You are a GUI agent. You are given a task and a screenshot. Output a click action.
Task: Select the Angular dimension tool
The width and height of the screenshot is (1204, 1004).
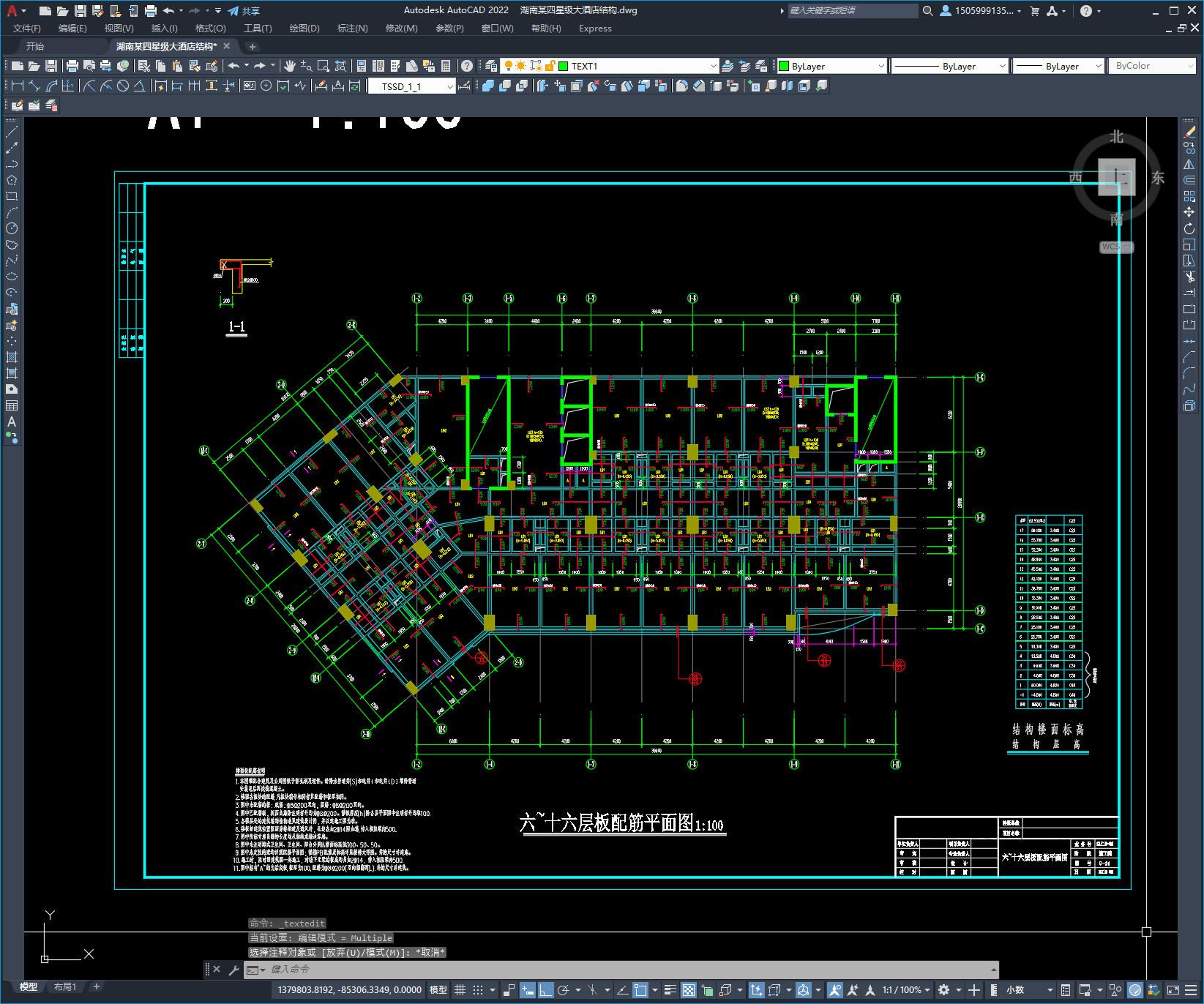click(x=139, y=86)
